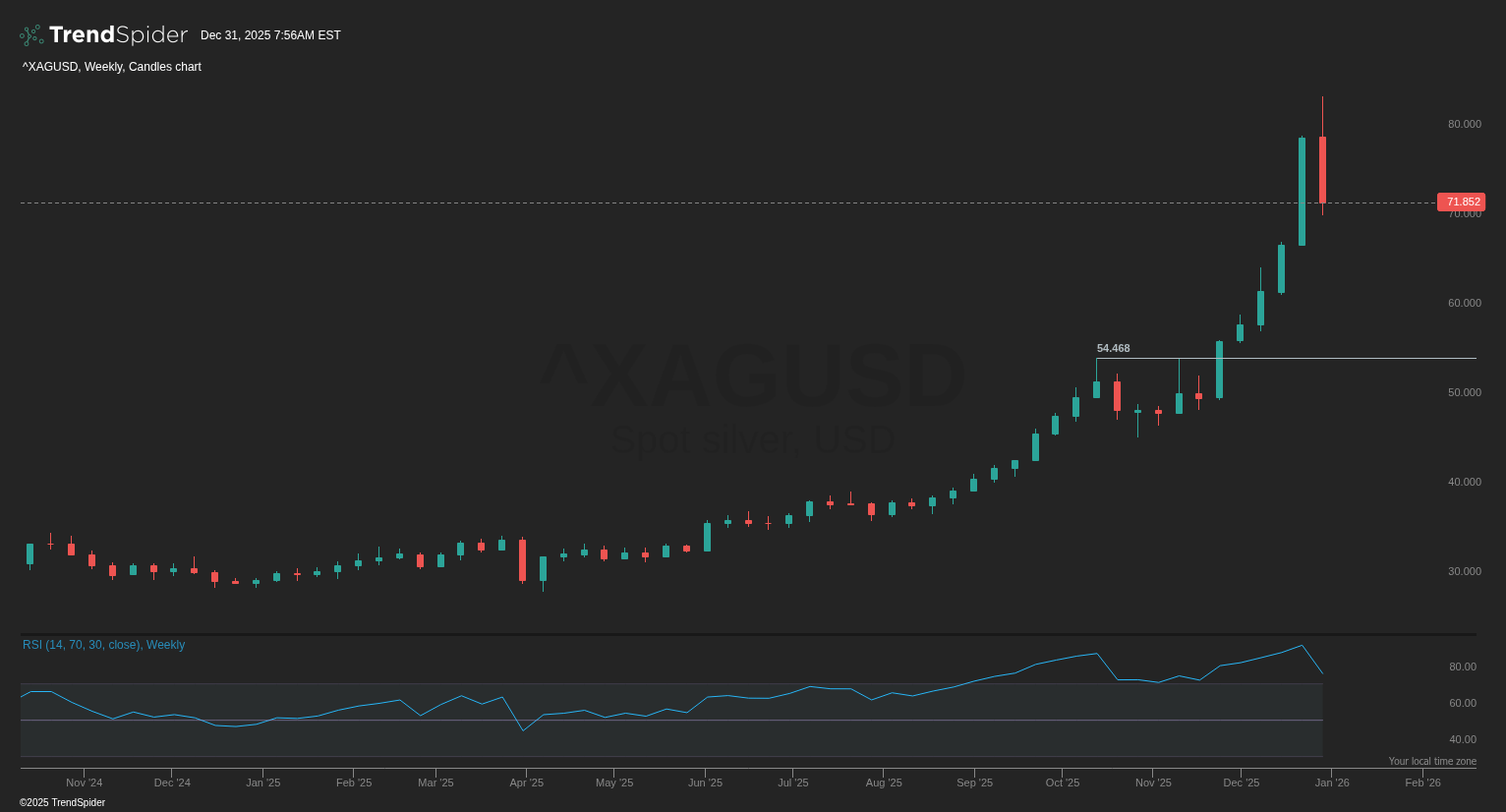Click the large red candle at April '25
Image resolution: width=1506 pixels, height=812 pixels.
[522, 560]
